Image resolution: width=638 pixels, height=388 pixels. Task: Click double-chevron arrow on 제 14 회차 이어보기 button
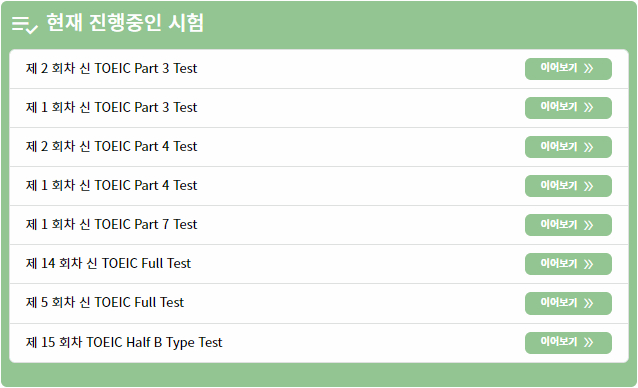pos(588,264)
